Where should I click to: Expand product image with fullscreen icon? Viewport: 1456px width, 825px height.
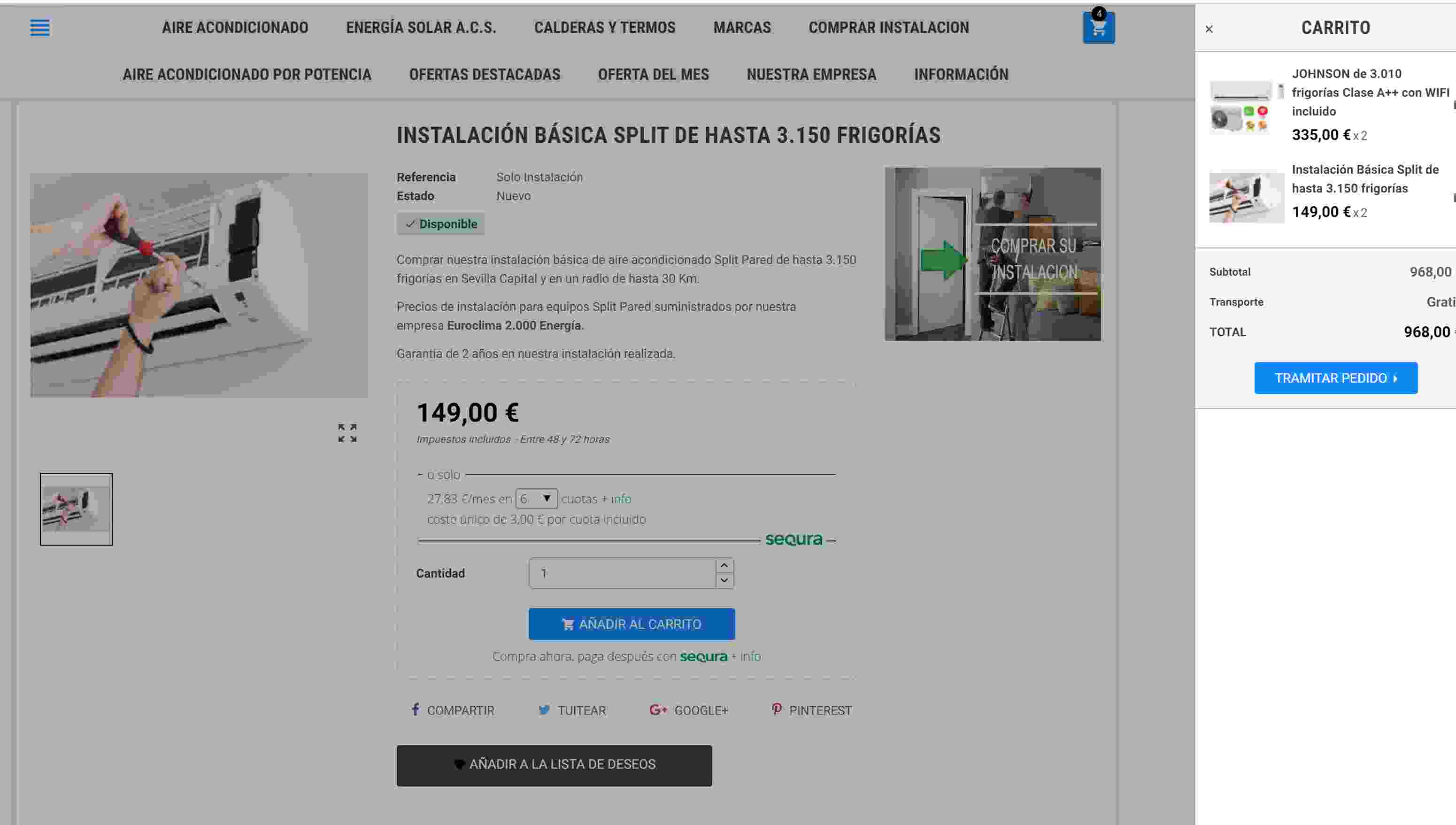pos(347,433)
